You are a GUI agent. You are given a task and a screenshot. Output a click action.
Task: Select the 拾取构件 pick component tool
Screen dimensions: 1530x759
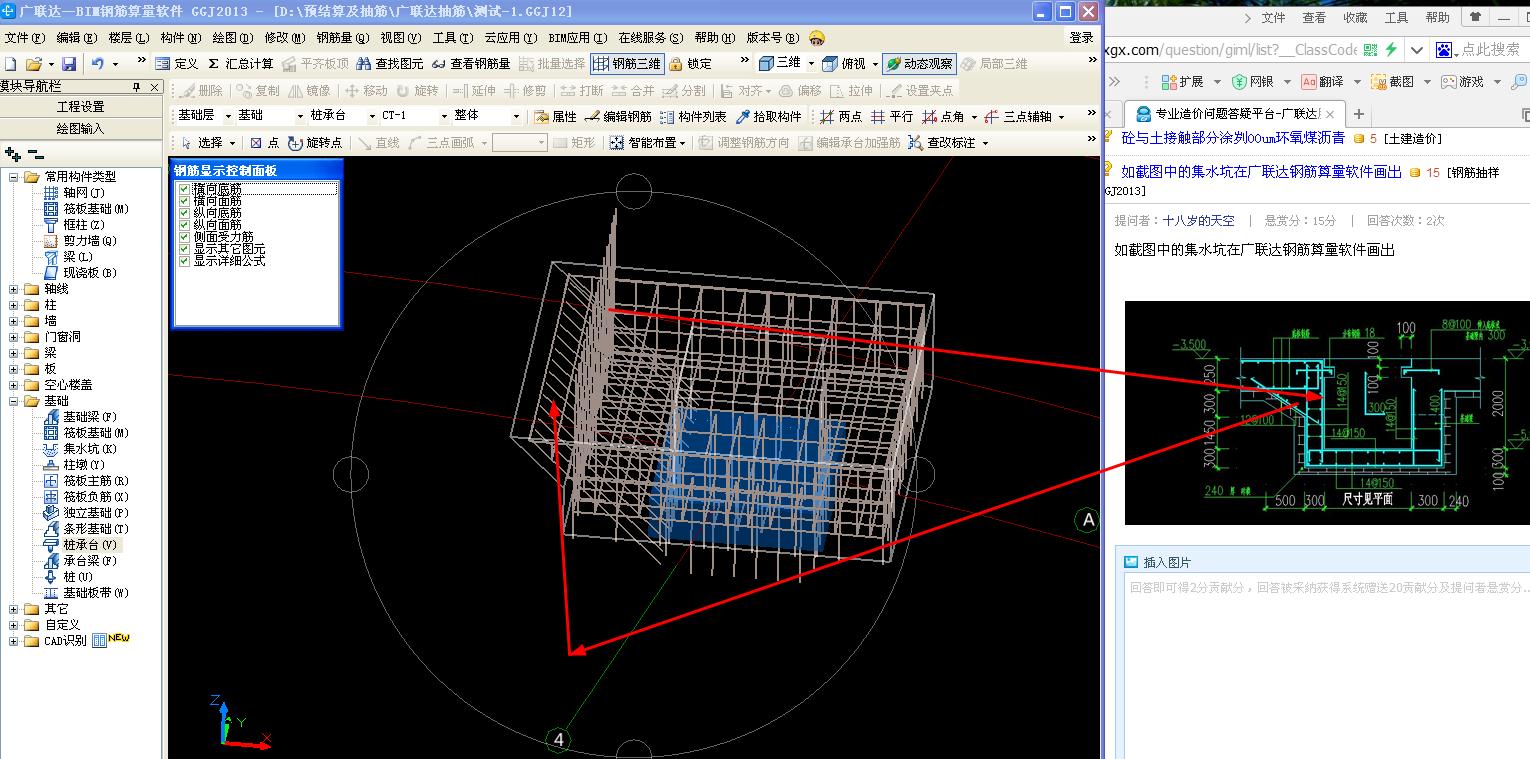pos(768,117)
